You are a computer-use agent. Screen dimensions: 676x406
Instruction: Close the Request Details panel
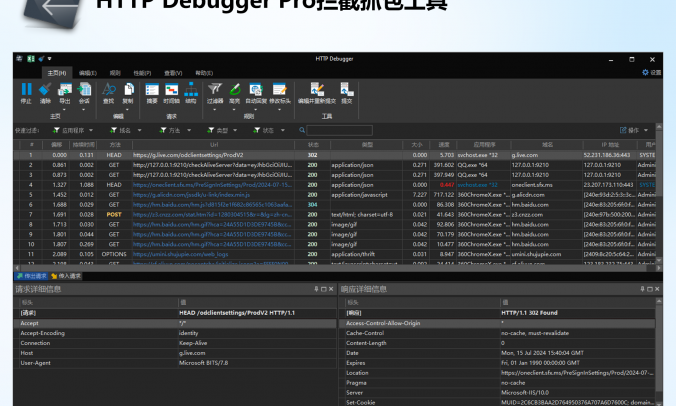click(x=331, y=289)
